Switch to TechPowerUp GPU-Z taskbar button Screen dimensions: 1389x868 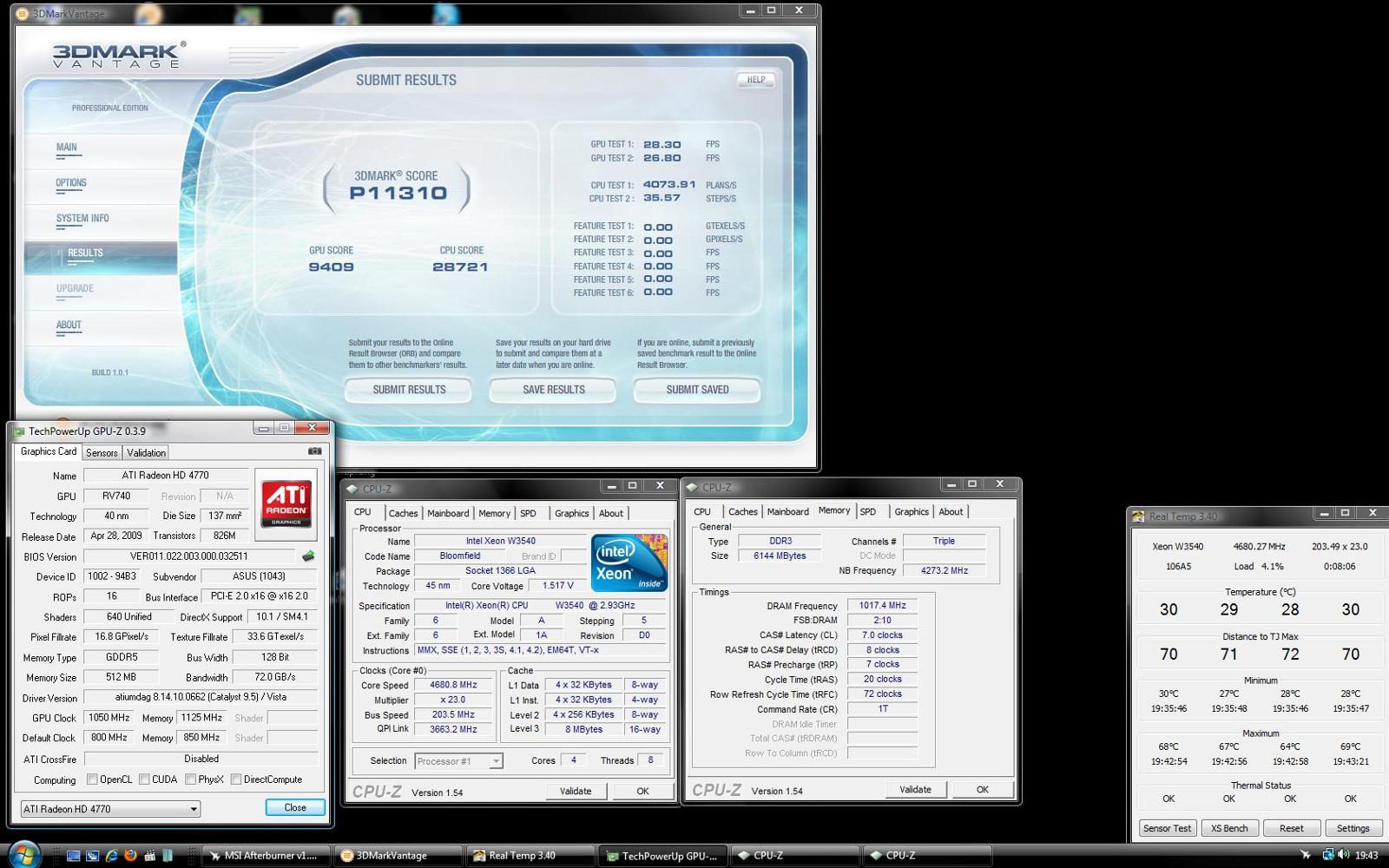pos(663,856)
